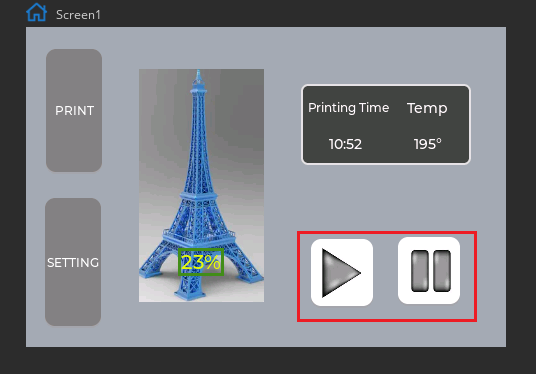The height and width of the screenshot is (374, 536).
Task: Click the empty center of the dark info panel
Action: [x=386, y=126]
